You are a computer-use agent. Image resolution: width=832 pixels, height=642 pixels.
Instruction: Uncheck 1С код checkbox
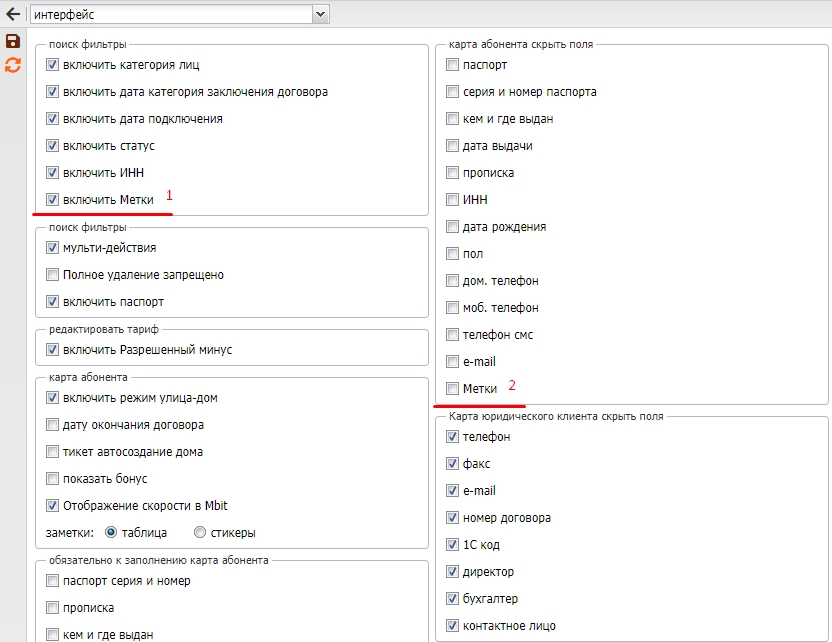tap(453, 545)
